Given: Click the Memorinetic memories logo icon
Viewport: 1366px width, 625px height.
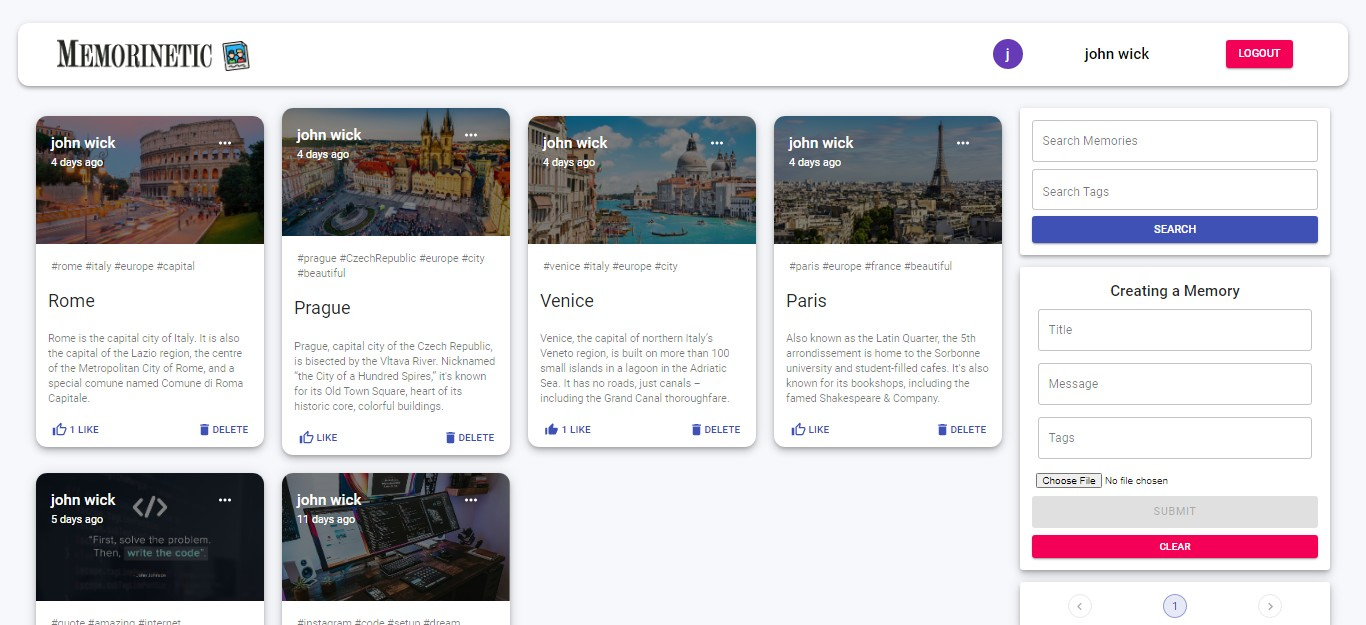Looking at the screenshot, I should pyautogui.click(x=235, y=55).
